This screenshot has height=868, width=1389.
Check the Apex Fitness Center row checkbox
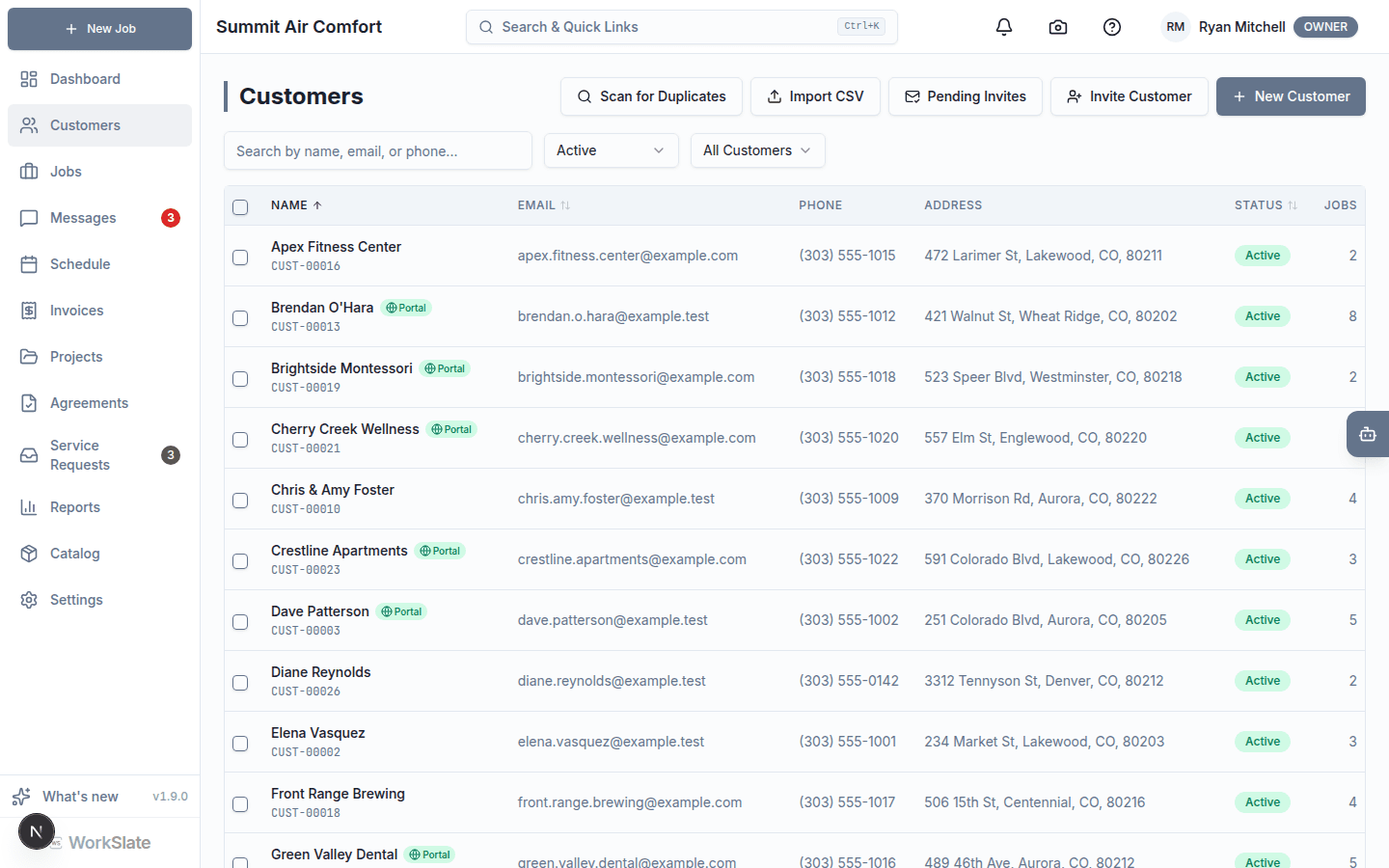point(240,258)
